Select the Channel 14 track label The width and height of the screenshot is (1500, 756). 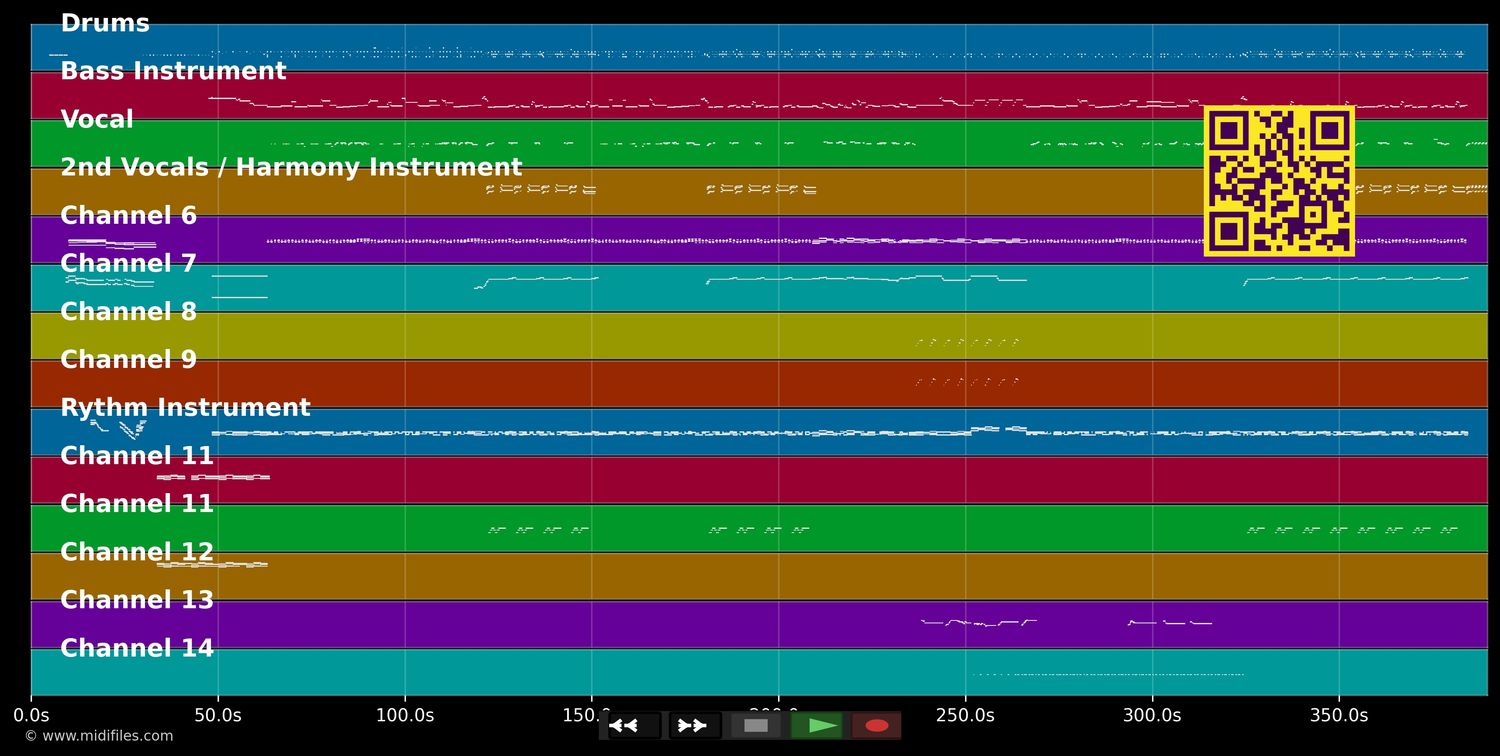tap(137, 648)
